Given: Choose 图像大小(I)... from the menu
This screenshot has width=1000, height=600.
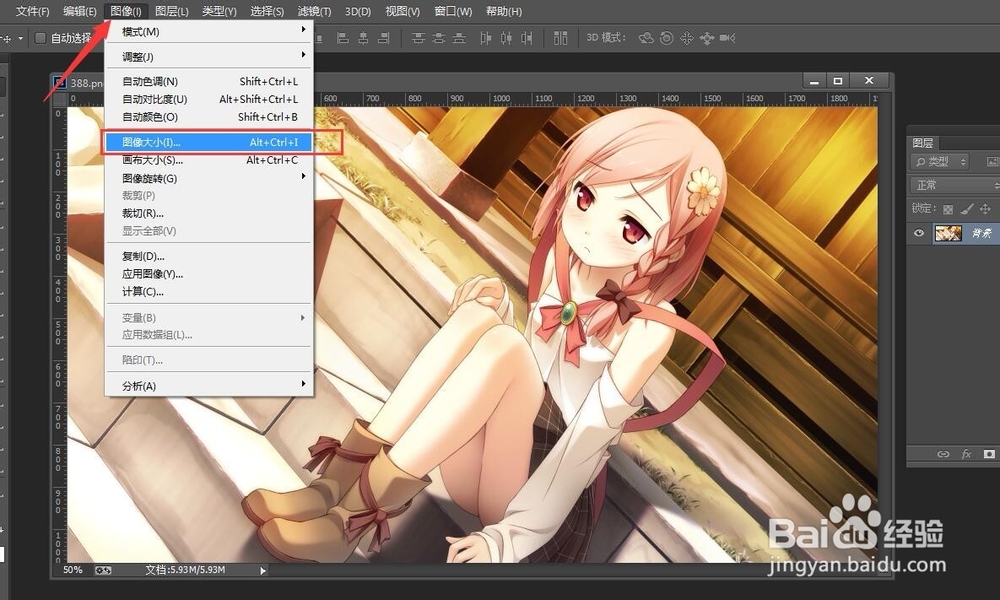Looking at the screenshot, I should tap(209, 142).
